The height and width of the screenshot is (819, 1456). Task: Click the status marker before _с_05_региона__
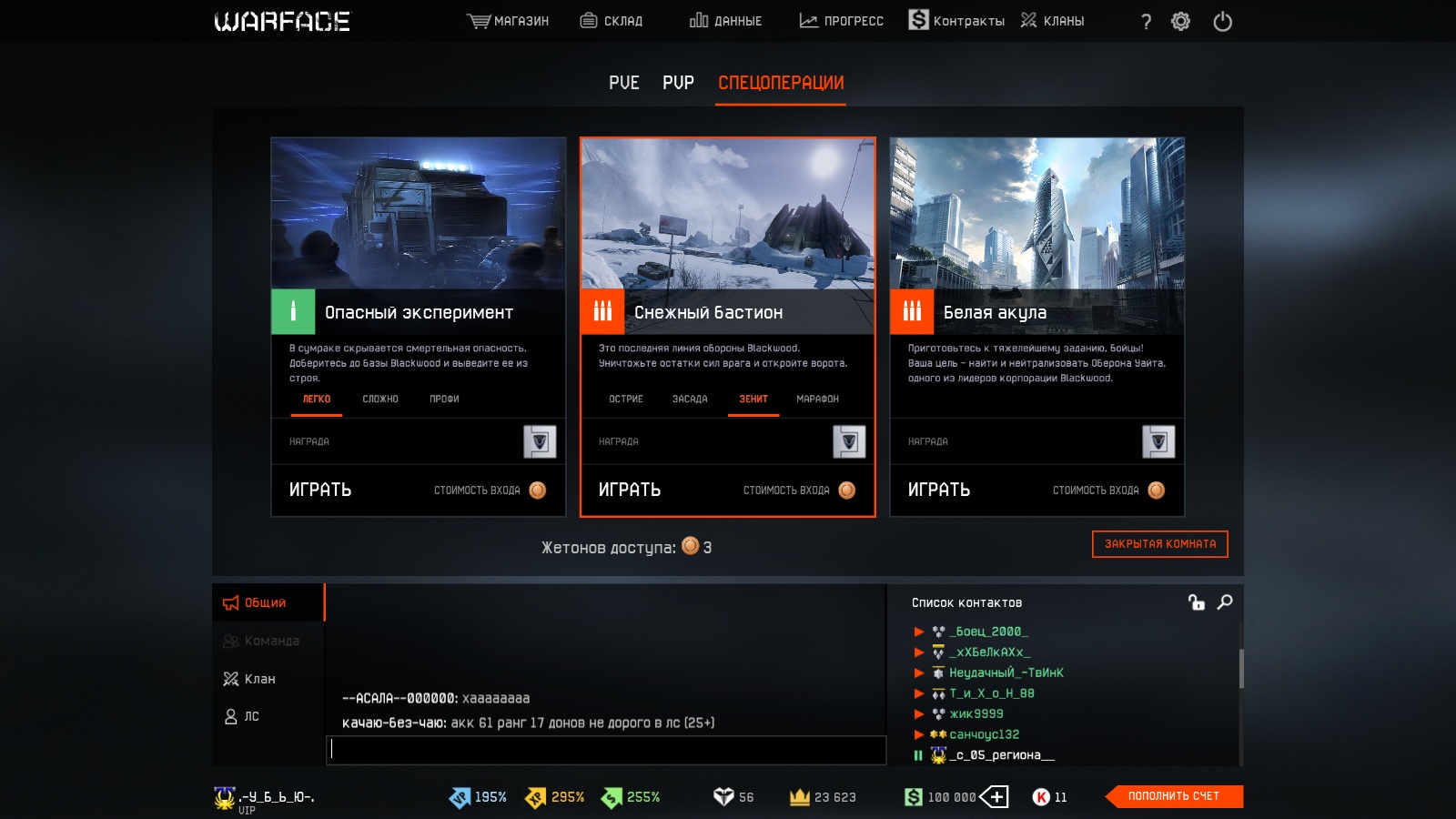tap(918, 755)
